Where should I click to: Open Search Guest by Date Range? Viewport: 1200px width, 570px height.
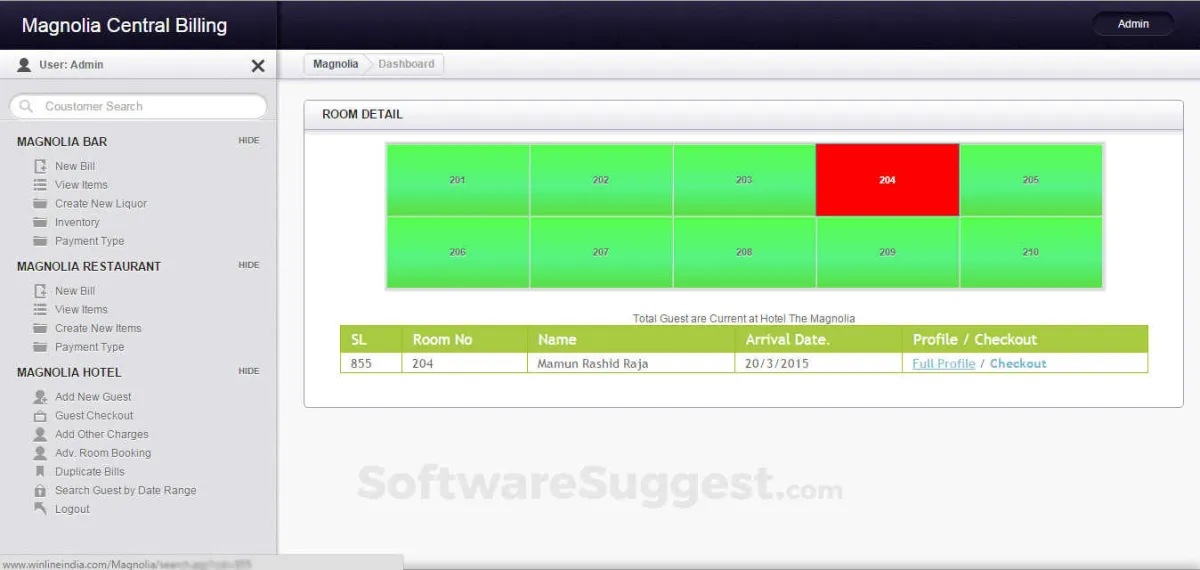pos(126,490)
